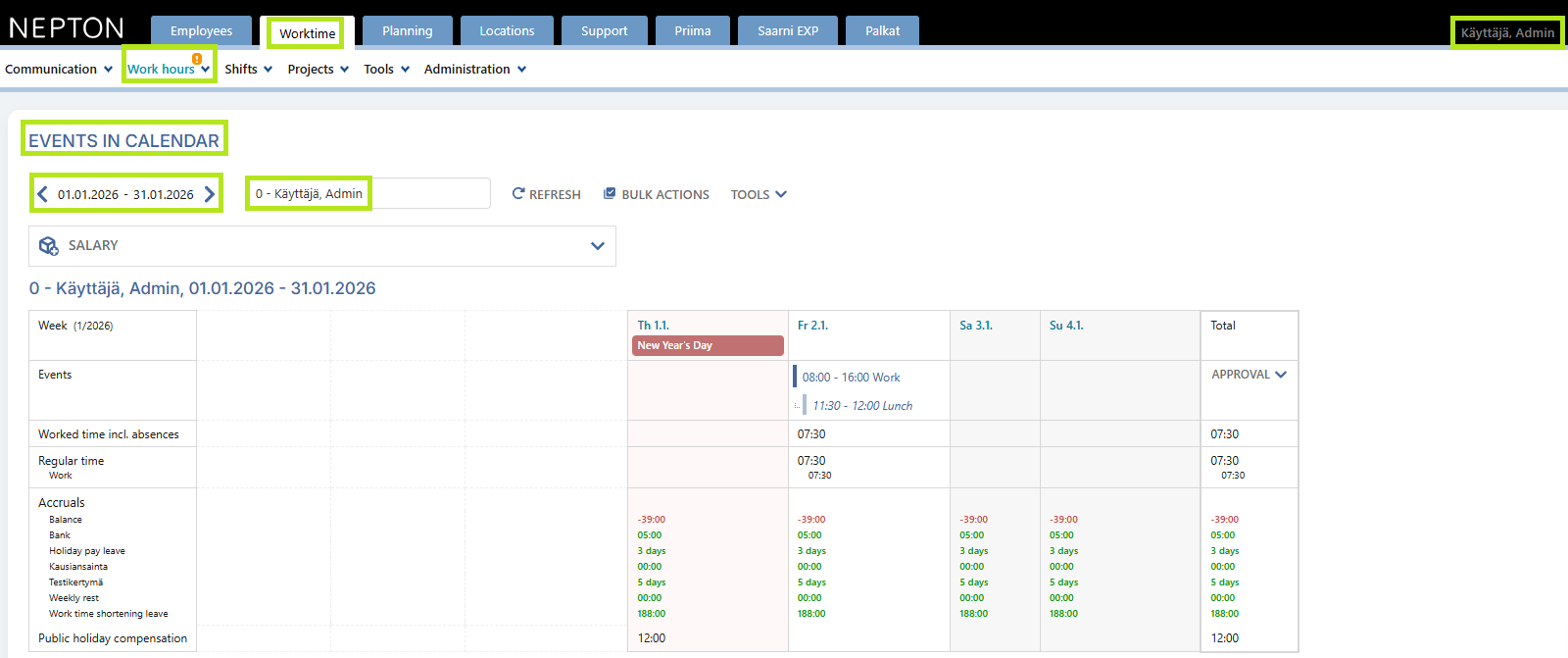Image resolution: width=1568 pixels, height=658 pixels.
Task: Click the Th 1.1. day header
Action: tap(654, 326)
